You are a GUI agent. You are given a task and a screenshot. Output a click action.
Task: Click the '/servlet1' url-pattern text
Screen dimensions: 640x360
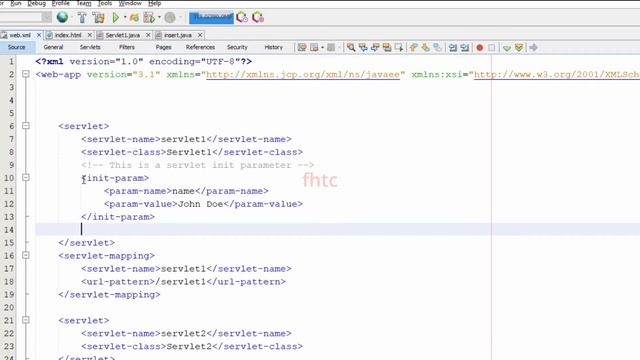pos(180,282)
